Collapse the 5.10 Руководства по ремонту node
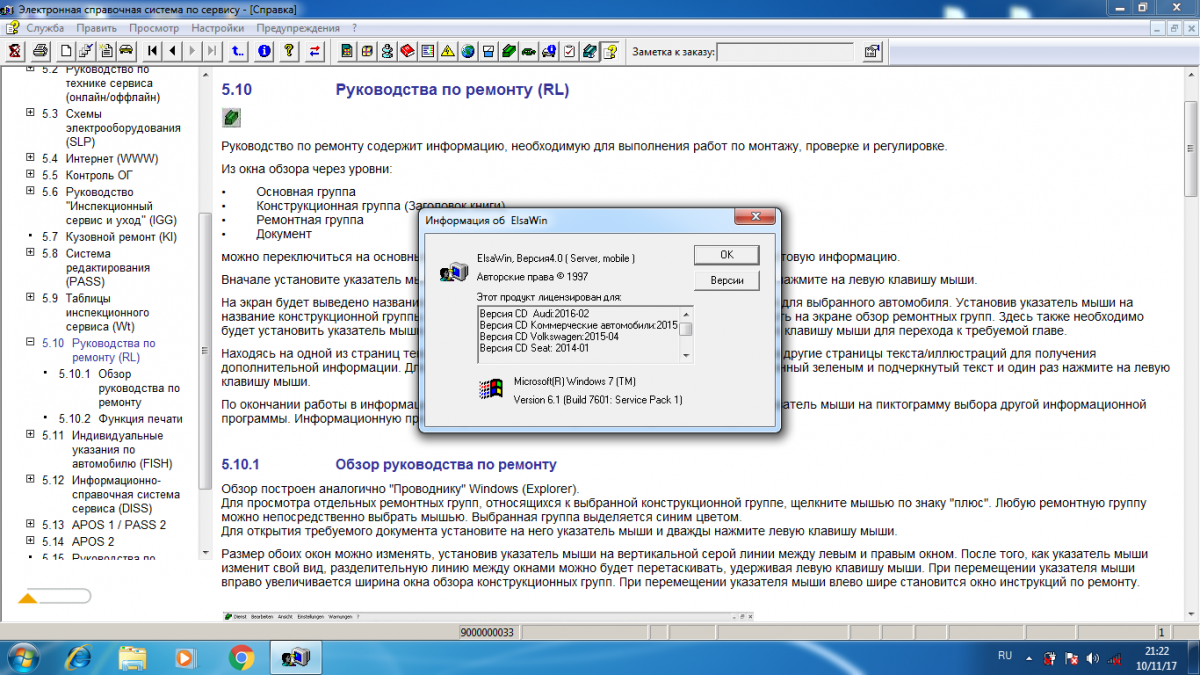Viewport: 1200px width, 675px height. click(30, 343)
